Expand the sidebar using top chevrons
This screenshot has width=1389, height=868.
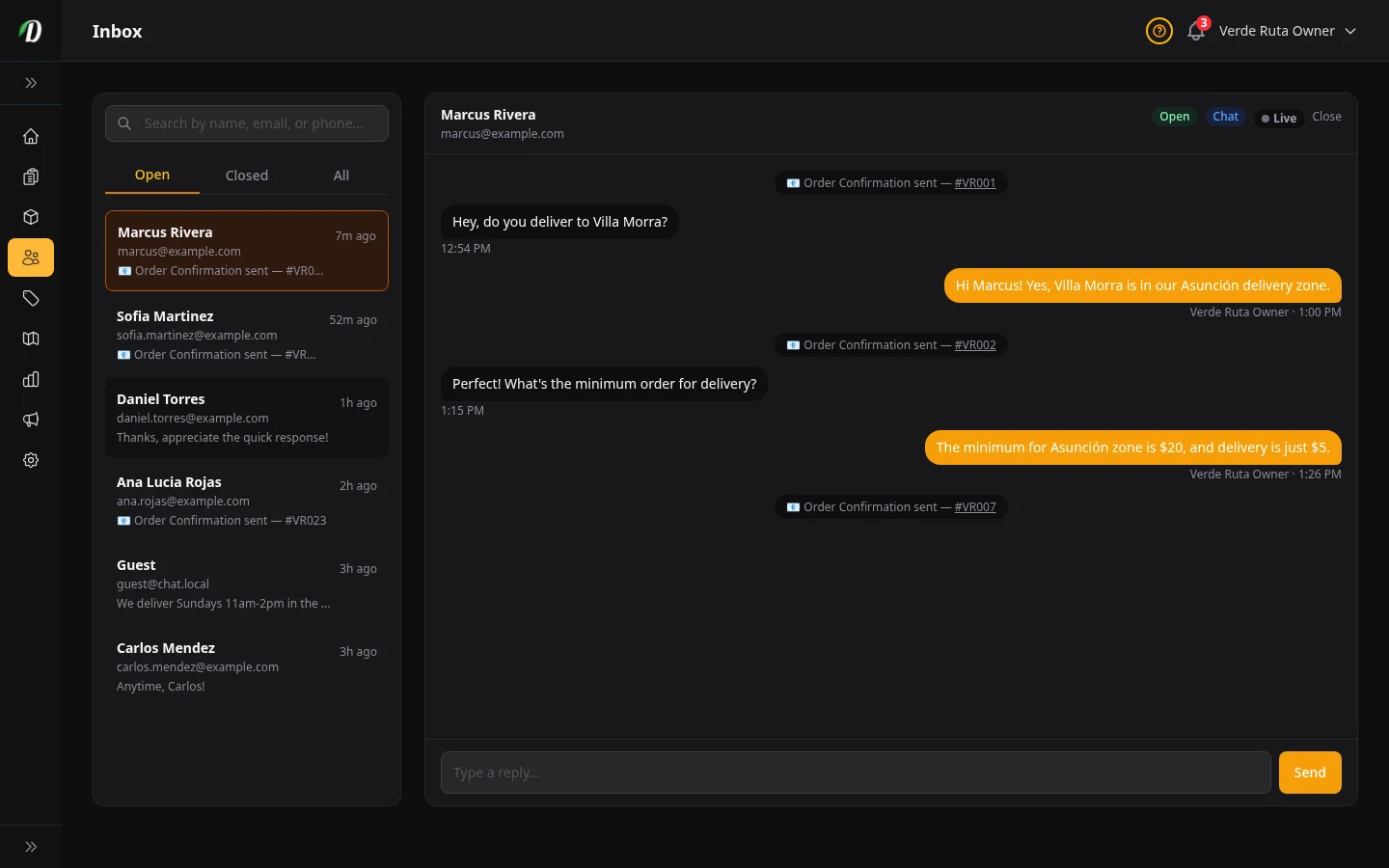[31, 83]
